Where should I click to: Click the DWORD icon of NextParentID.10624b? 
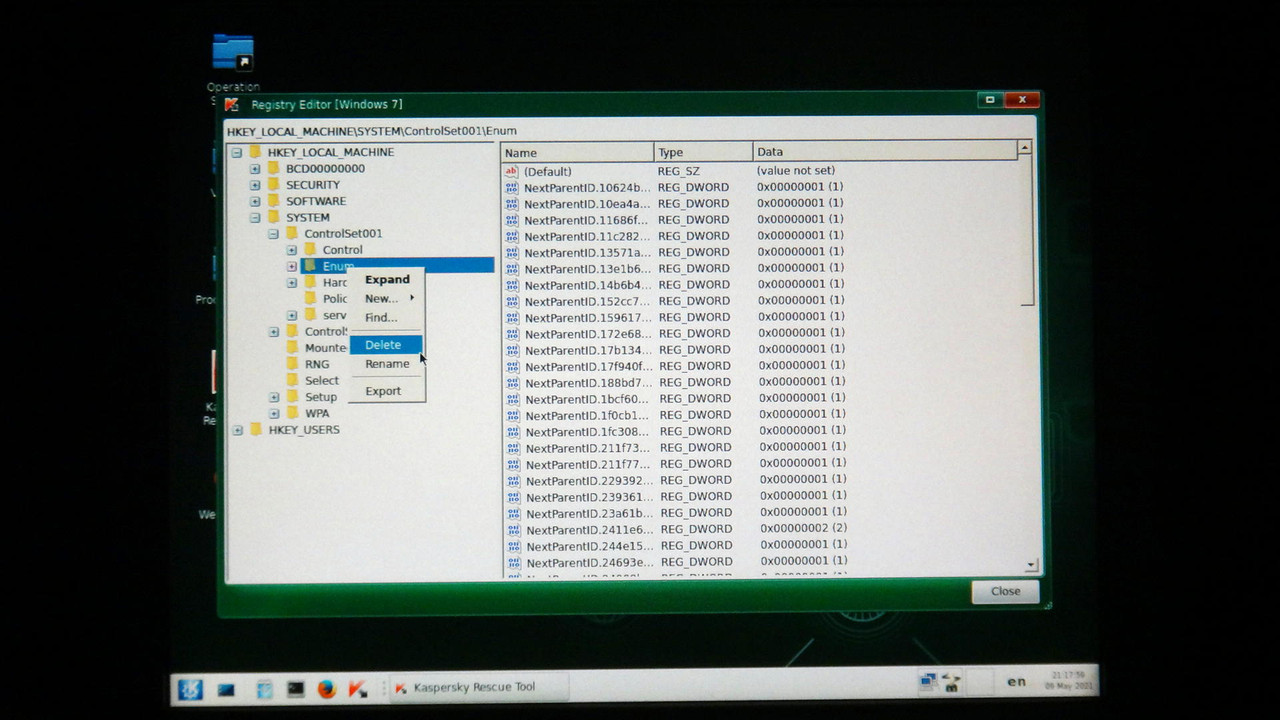point(512,188)
